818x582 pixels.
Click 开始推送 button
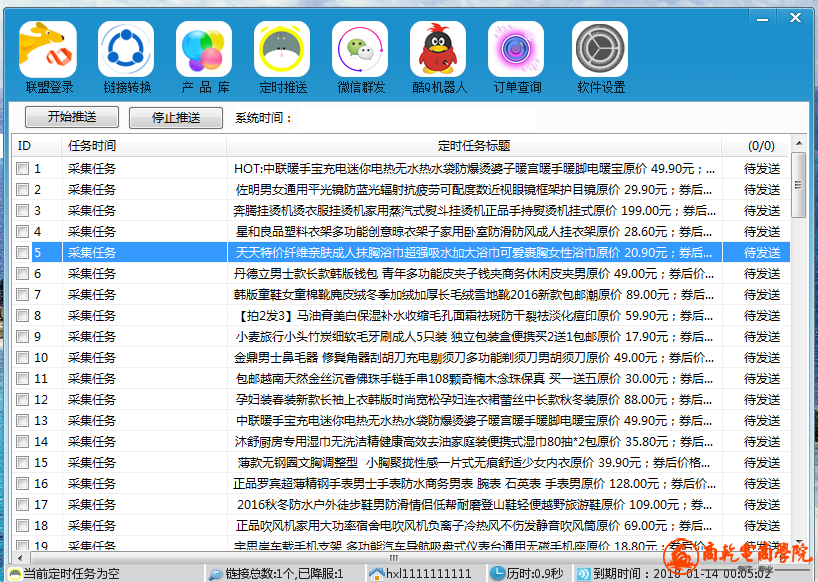(72, 117)
